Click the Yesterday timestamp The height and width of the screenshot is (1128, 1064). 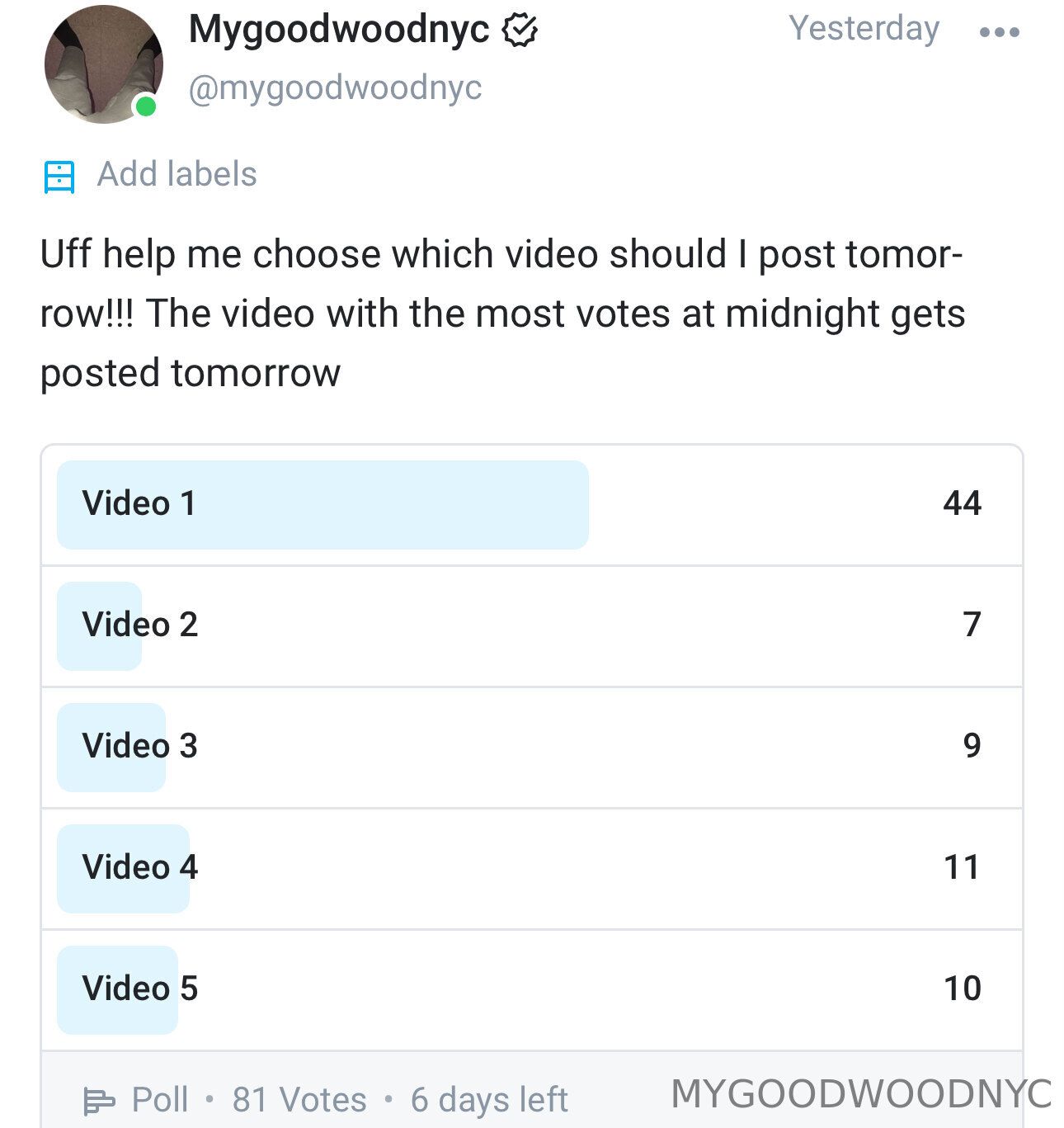[864, 29]
